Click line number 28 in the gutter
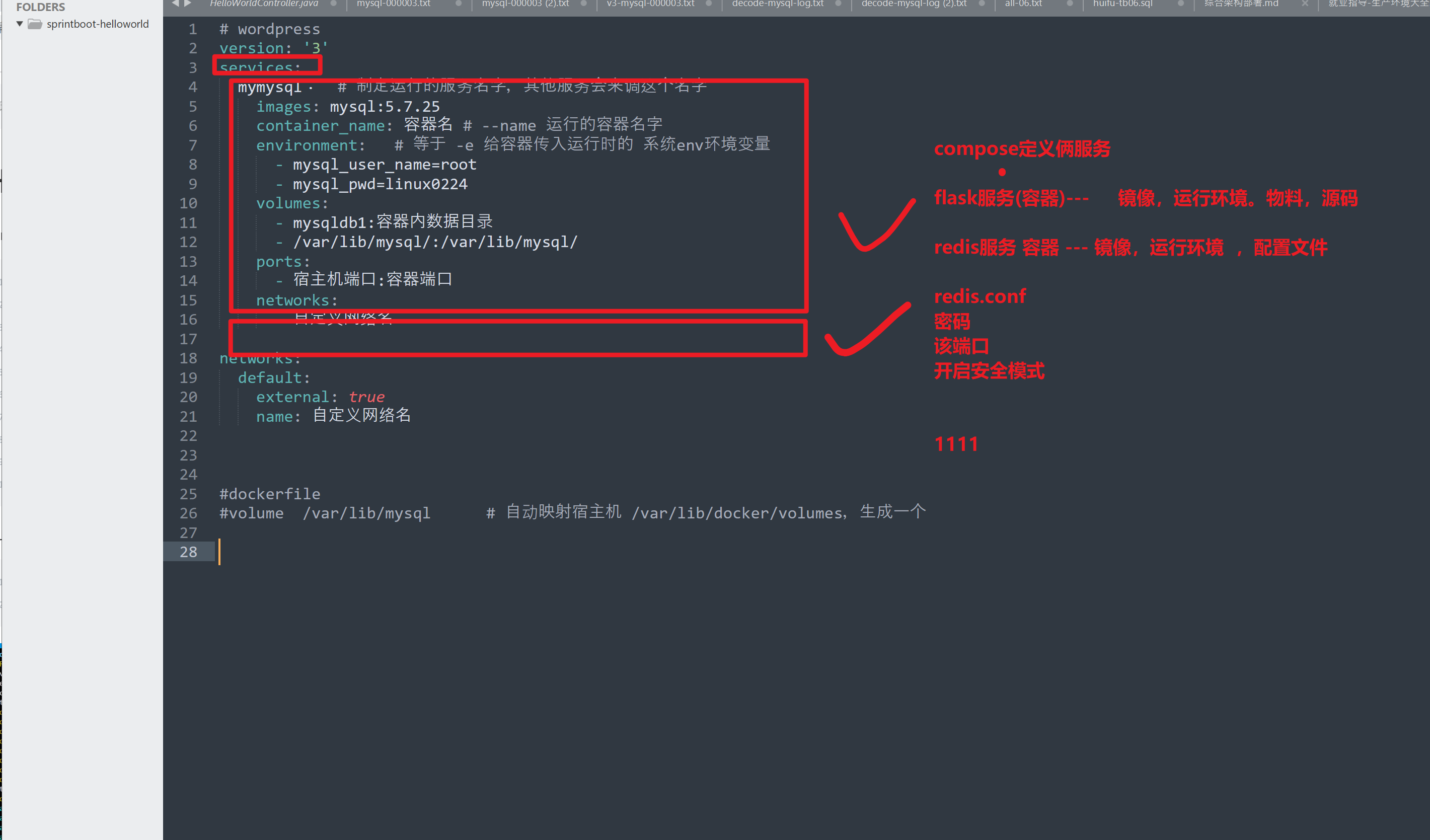Image resolution: width=1430 pixels, height=840 pixels. 188,552
